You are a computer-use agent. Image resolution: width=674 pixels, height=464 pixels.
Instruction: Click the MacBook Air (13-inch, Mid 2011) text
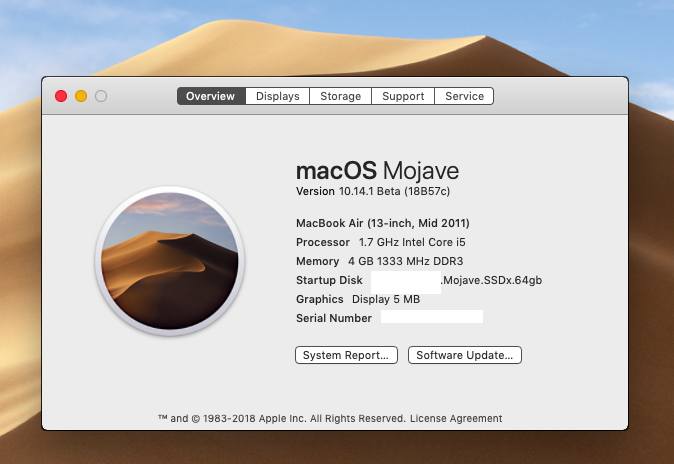coord(383,223)
